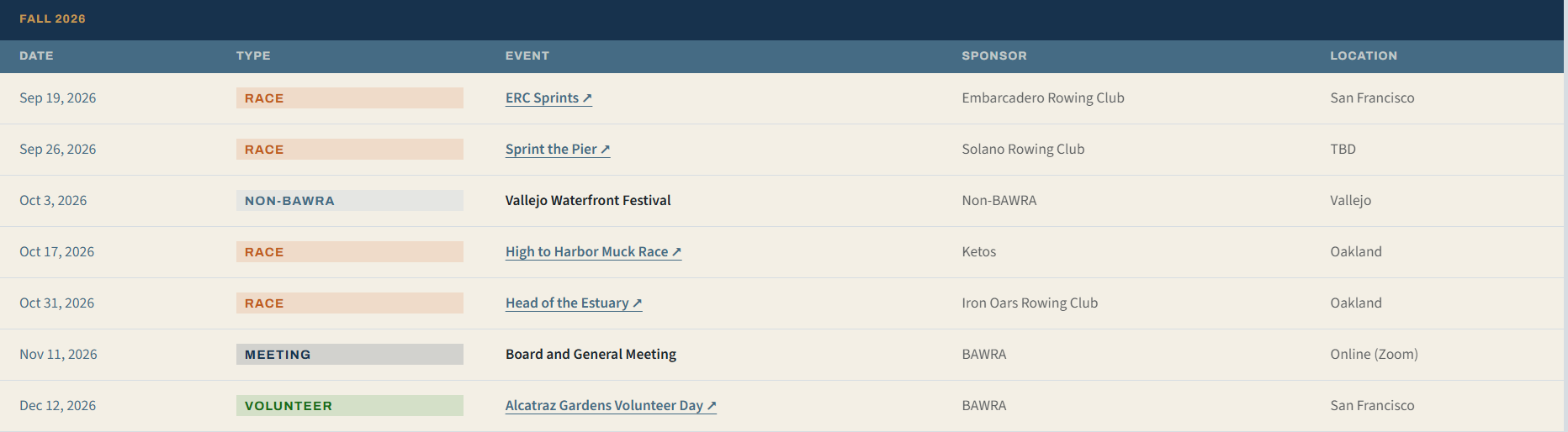The image size is (1568, 432).
Task: Click the RACE badge for Sep 19
Action: [x=350, y=98]
